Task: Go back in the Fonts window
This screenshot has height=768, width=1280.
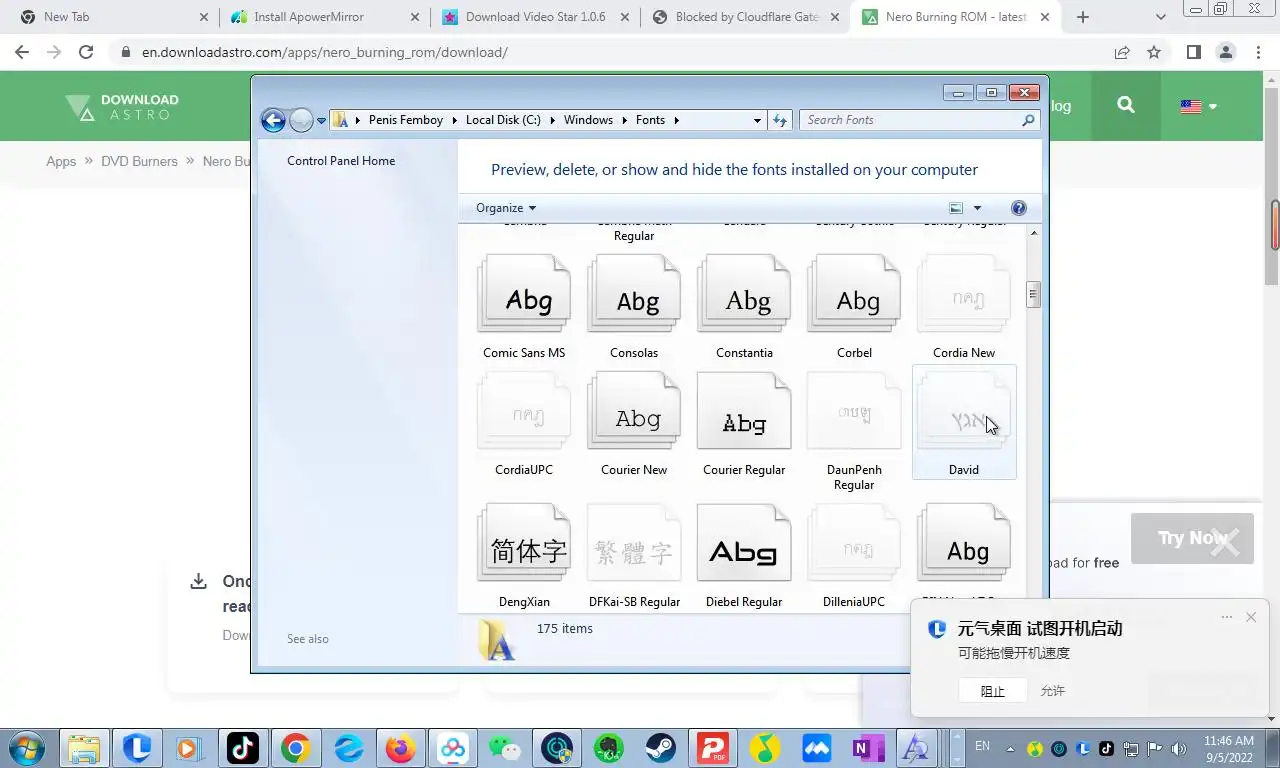Action: pyautogui.click(x=273, y=120)
